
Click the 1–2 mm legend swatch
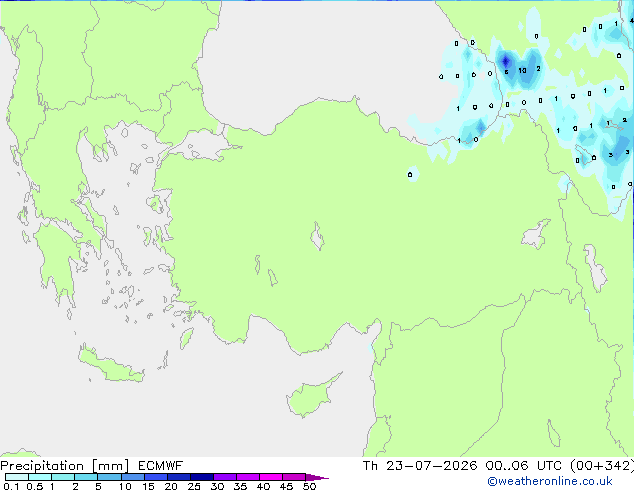[x=63, y=477]
